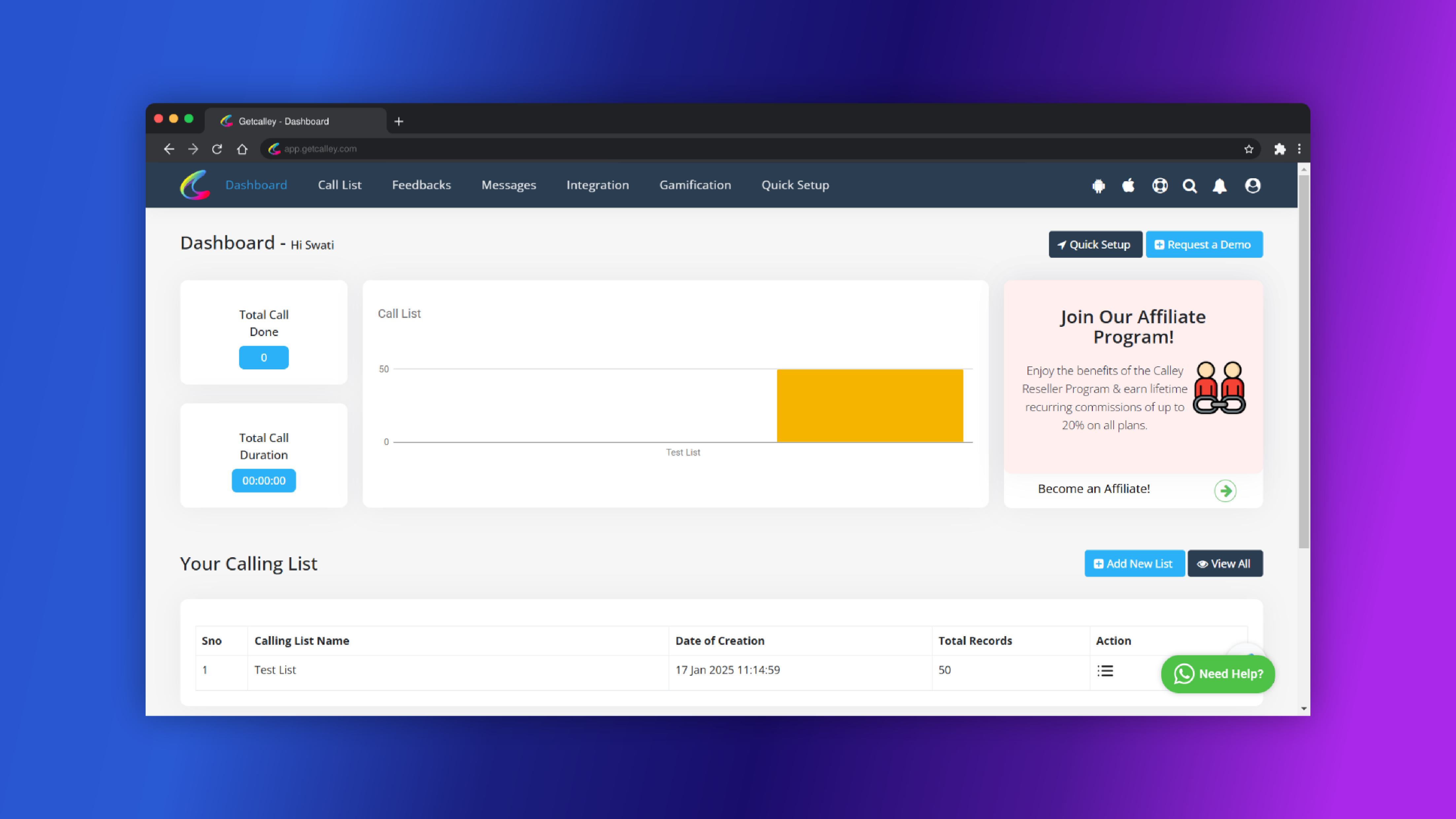Click the Call List chart title

[x=399, y=314]
